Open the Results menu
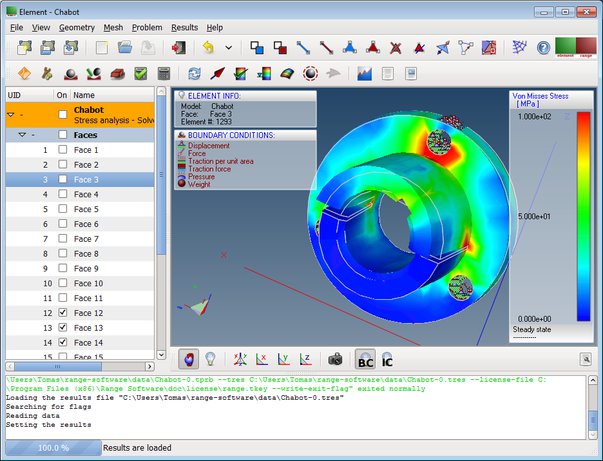The width and height of the screenshot is (603, 461). 185,28
